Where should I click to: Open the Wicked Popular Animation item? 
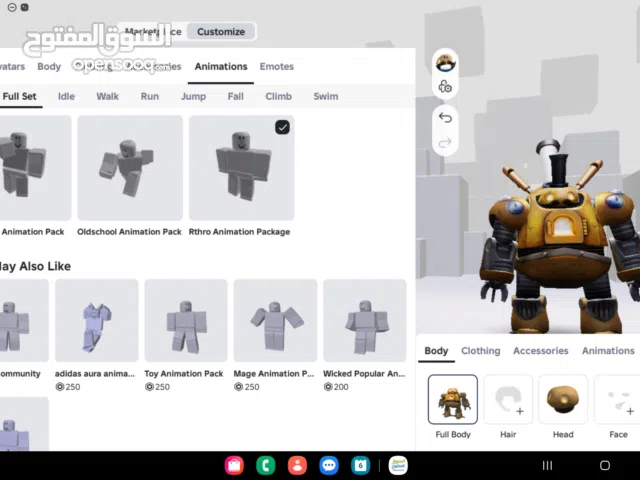click(x=364, y=320)
